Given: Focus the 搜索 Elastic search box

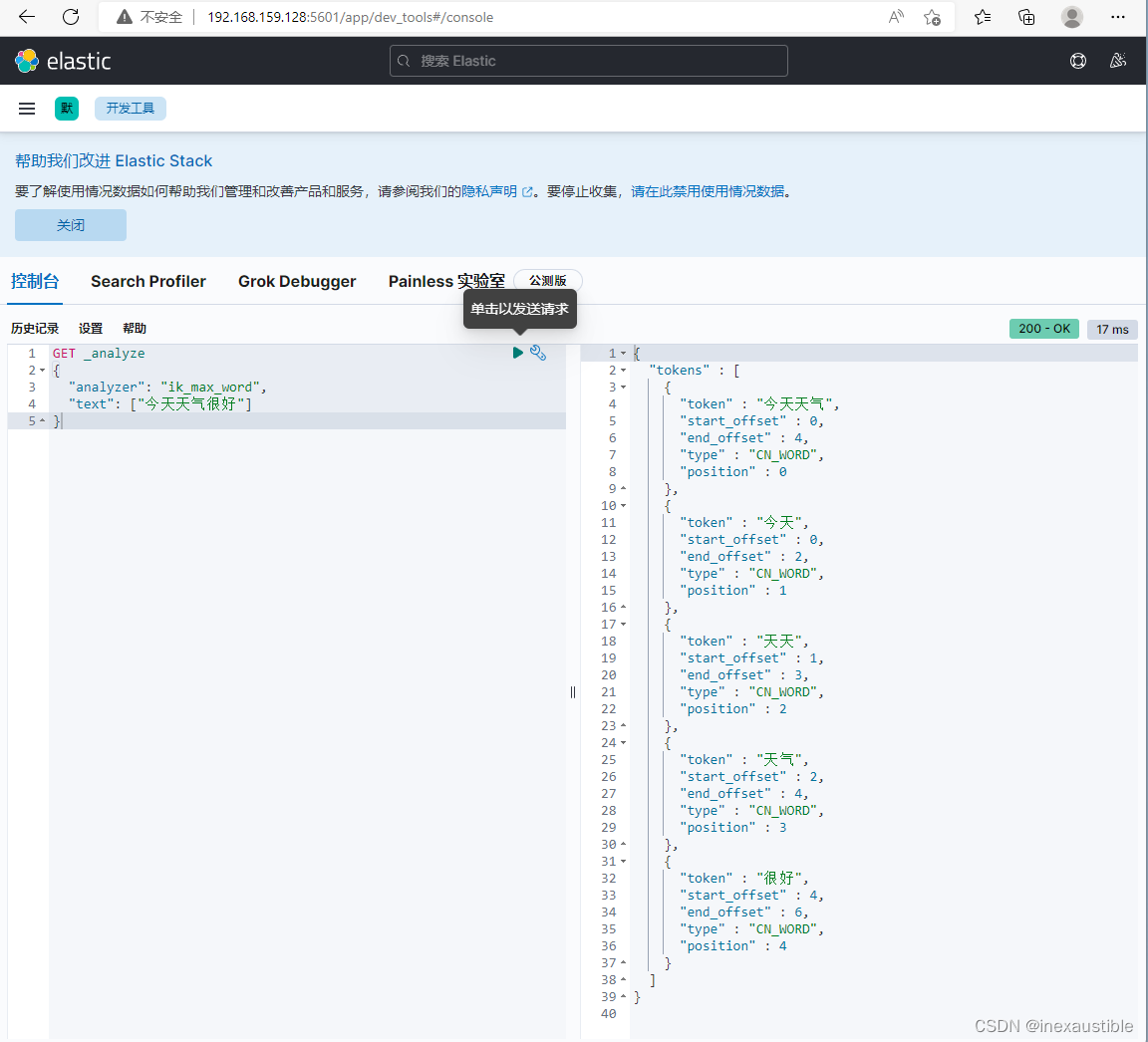Looking at the screenshot, I should pos(589,61).
